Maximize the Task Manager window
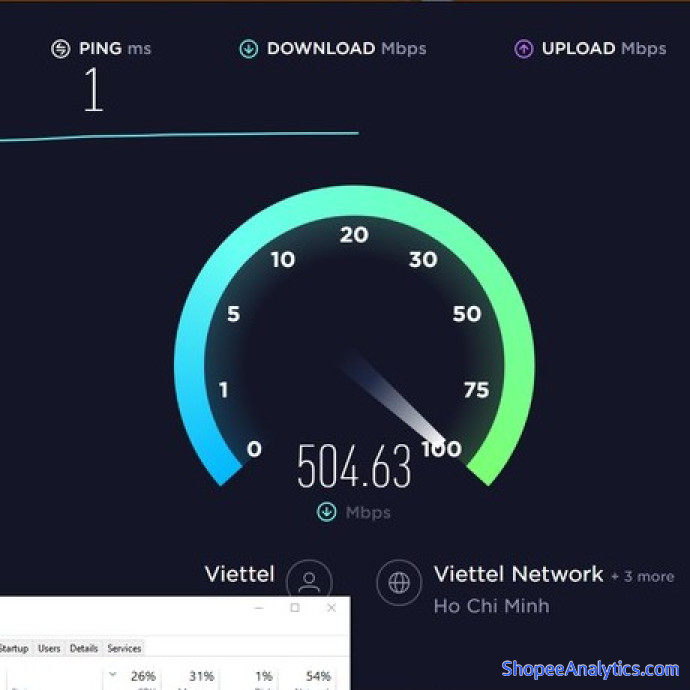This screenshot has width=690, height=690. coord(295,608)
